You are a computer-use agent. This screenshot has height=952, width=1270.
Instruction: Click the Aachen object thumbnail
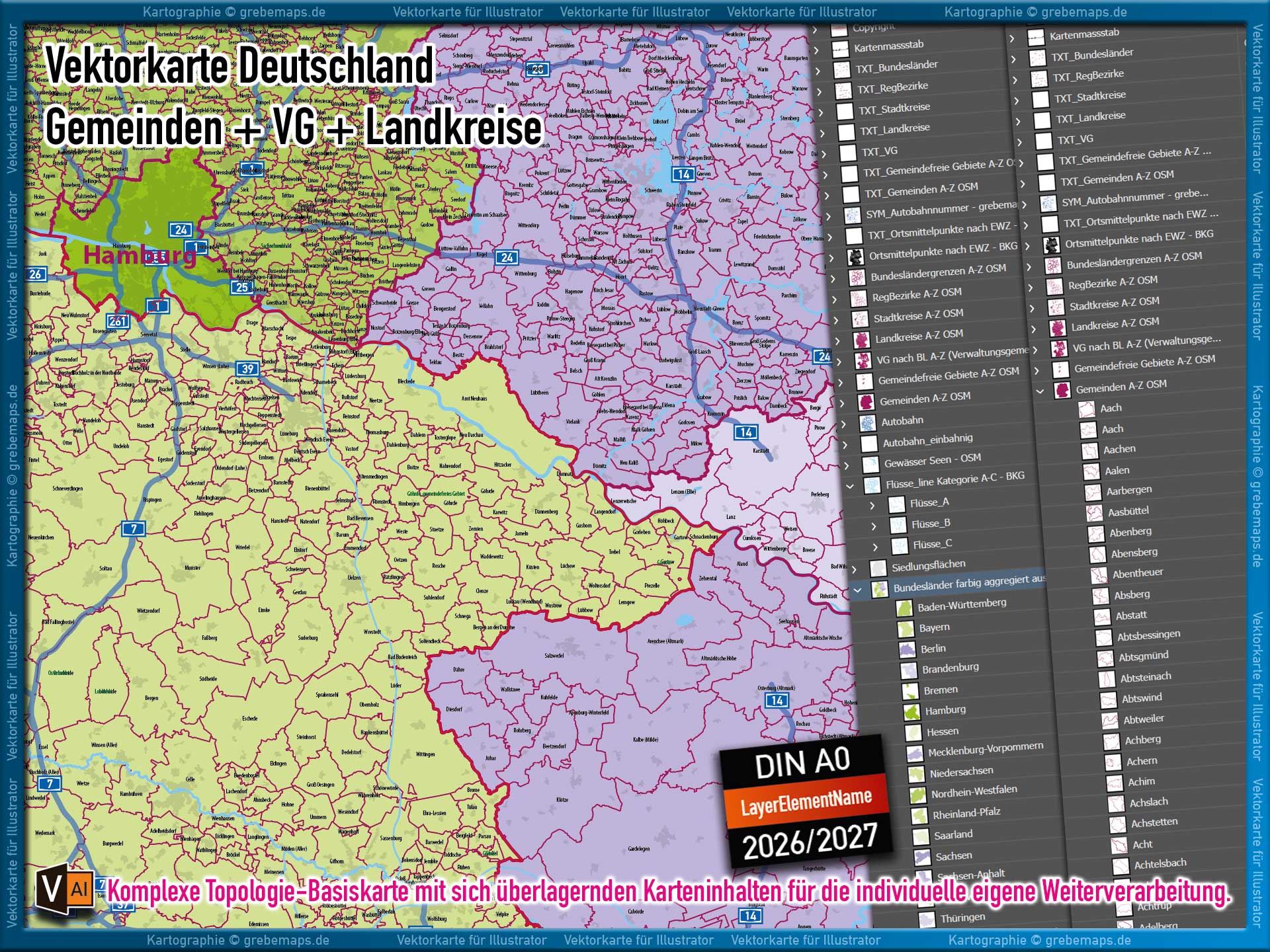1090,452
